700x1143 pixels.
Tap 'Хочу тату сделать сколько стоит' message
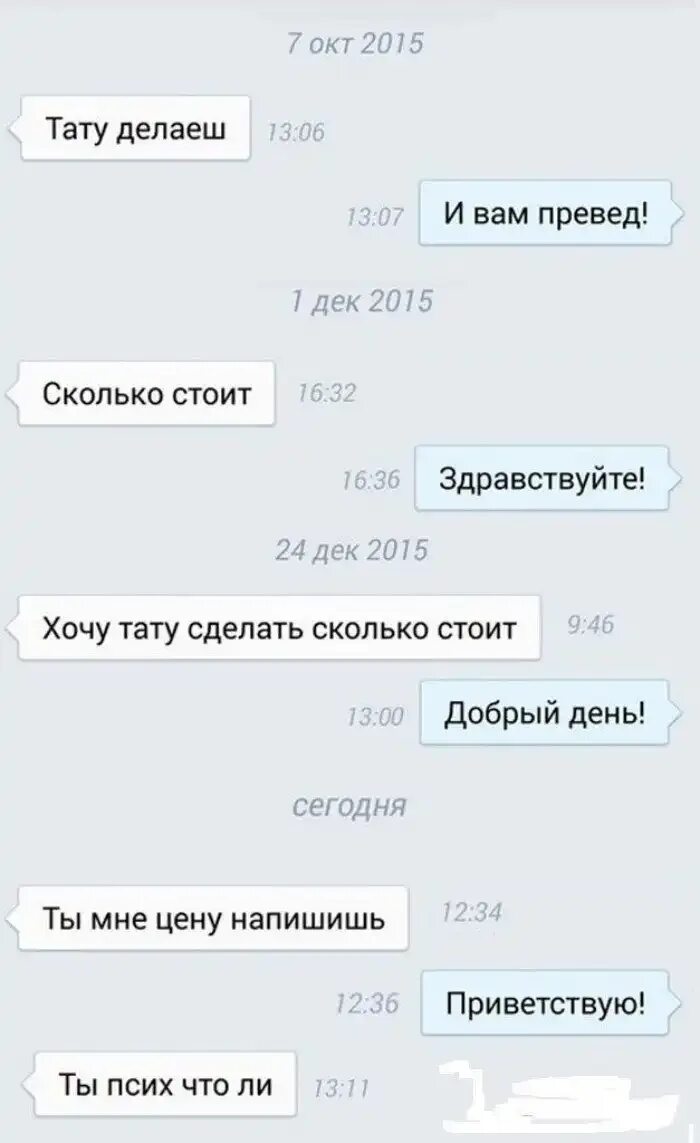pos(279,628)
